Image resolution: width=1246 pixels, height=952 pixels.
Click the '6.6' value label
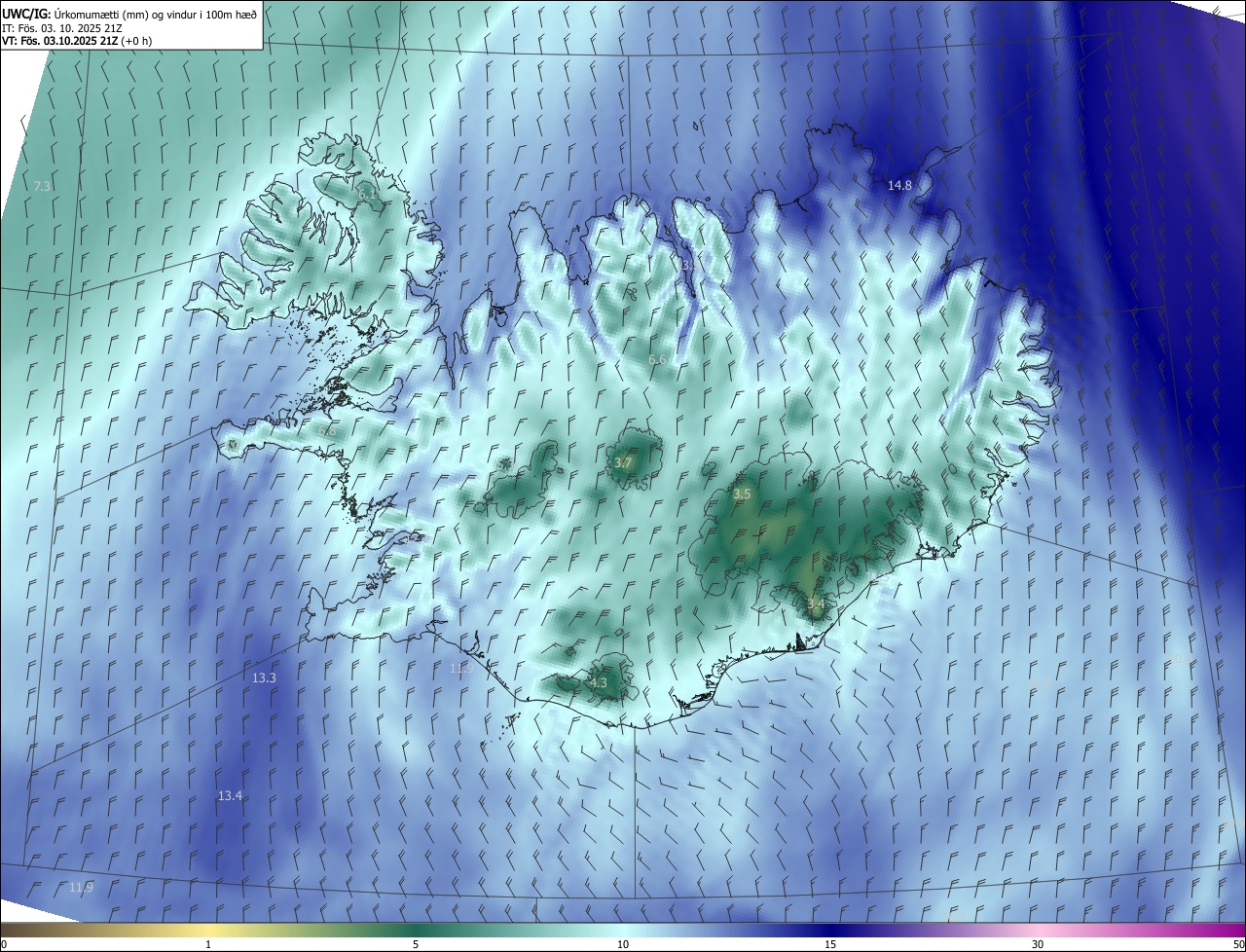pos(657,360)
